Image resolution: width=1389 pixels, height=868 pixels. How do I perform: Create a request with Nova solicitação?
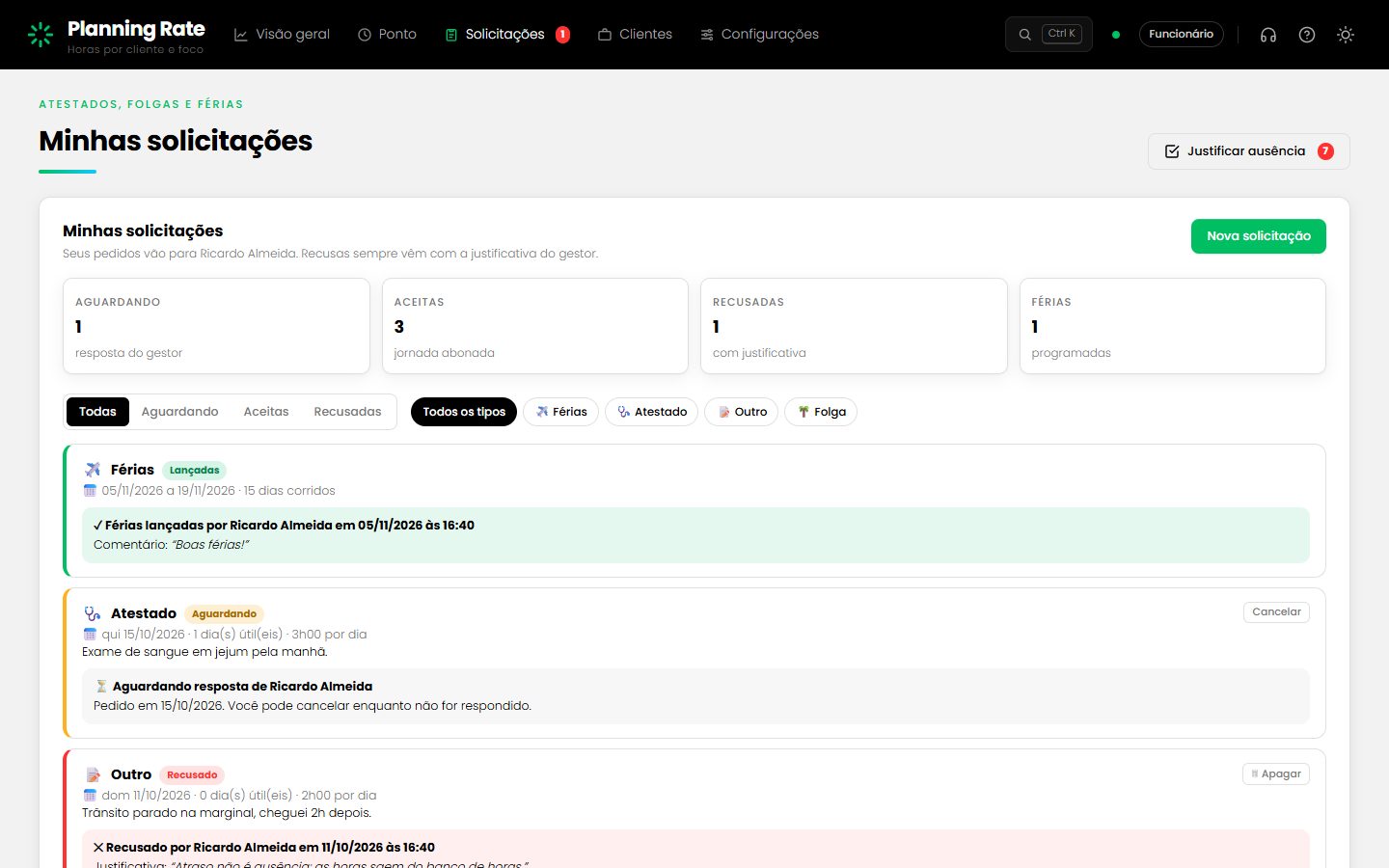pos(1258,236)
